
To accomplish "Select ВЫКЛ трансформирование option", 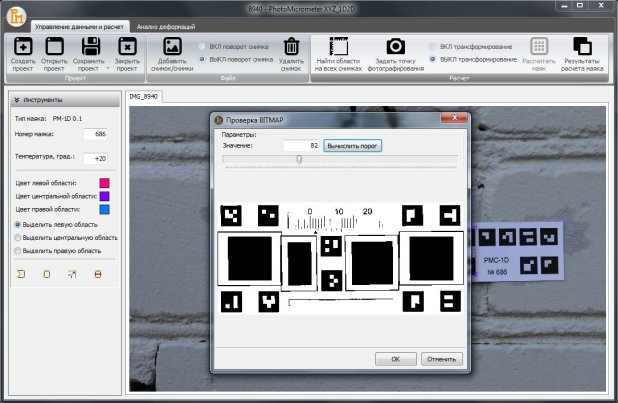I will tap(432, 59).
